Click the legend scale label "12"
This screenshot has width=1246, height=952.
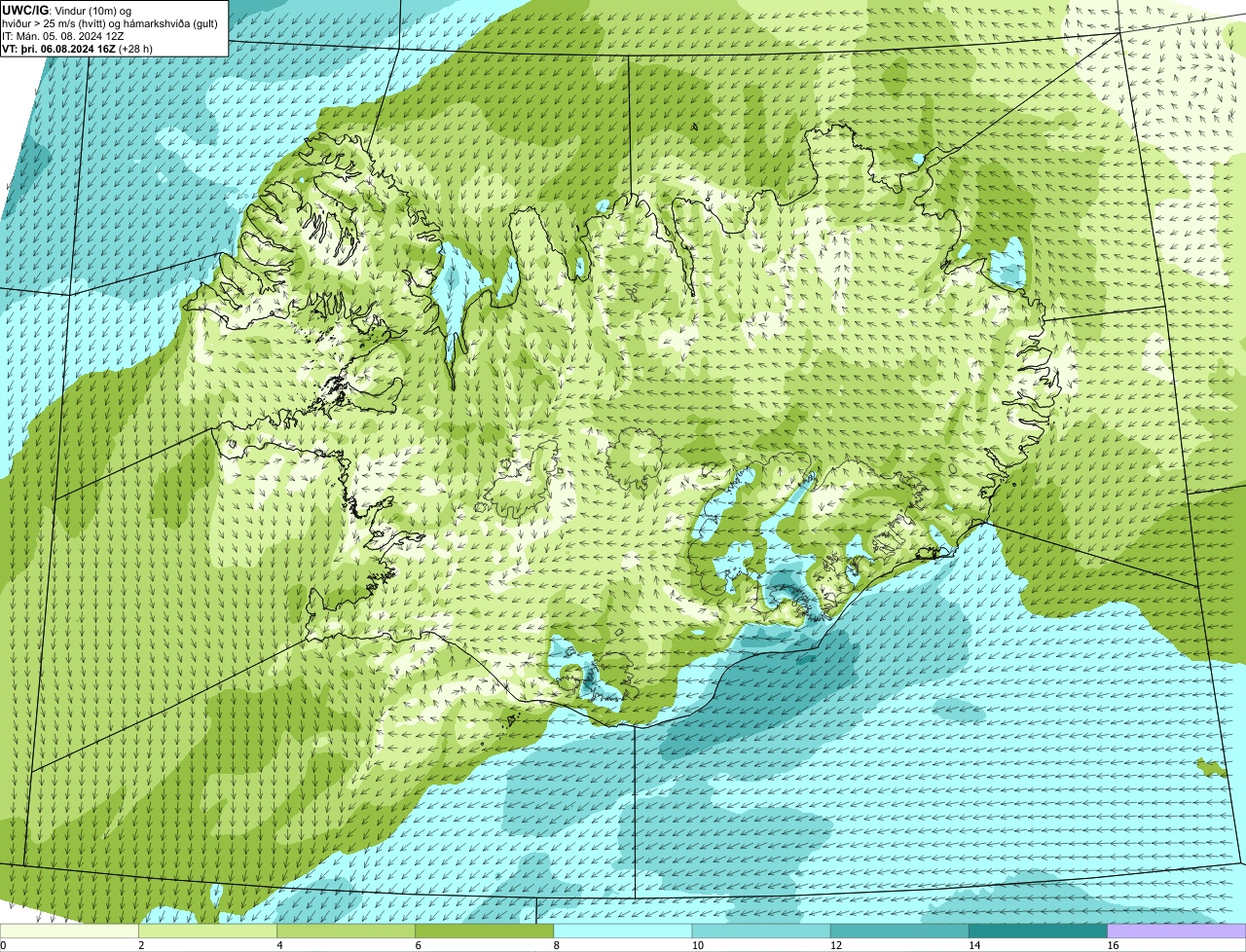tap(836, 945)
